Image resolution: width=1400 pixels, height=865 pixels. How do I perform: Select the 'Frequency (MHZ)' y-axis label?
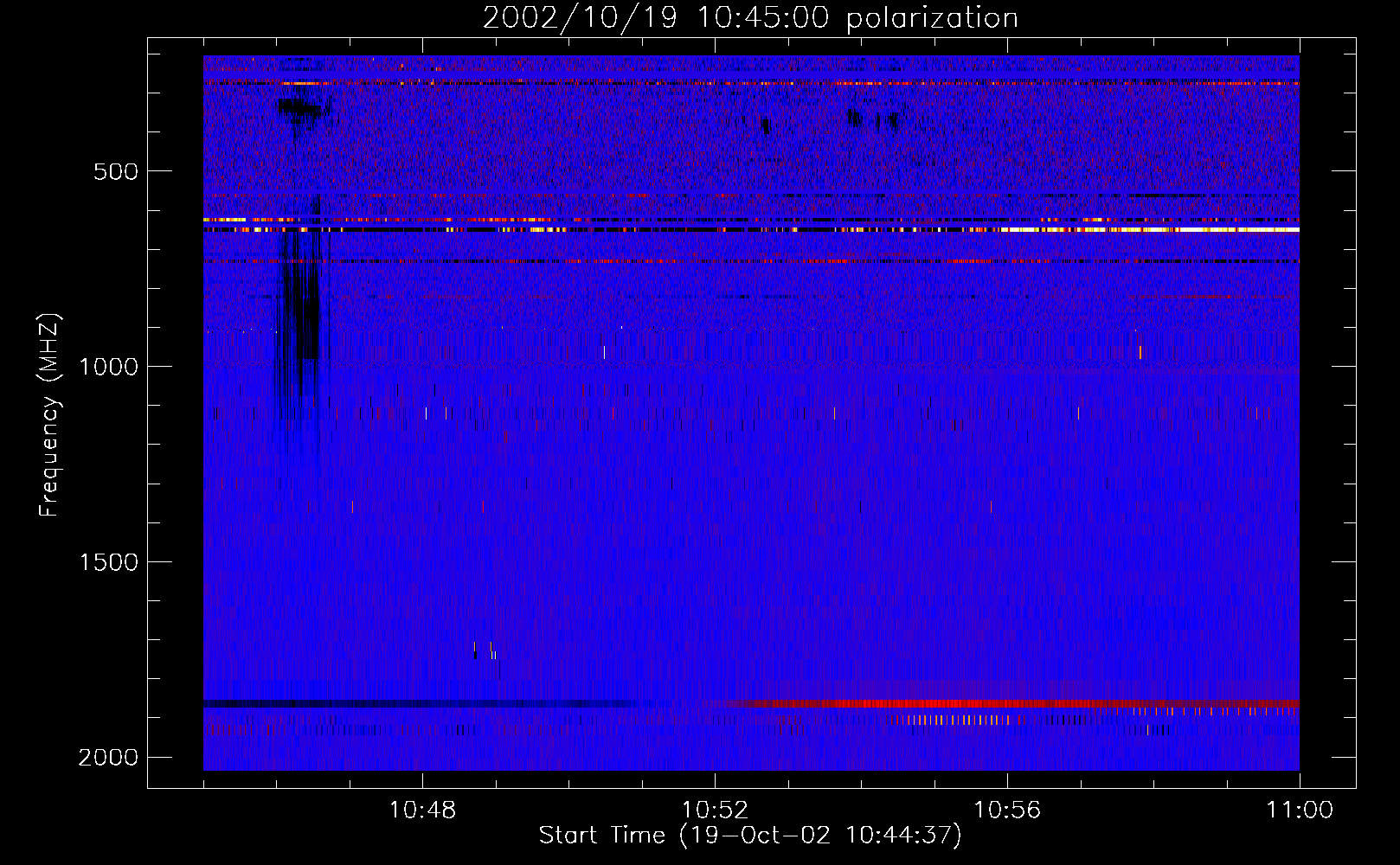click(49, 415)
